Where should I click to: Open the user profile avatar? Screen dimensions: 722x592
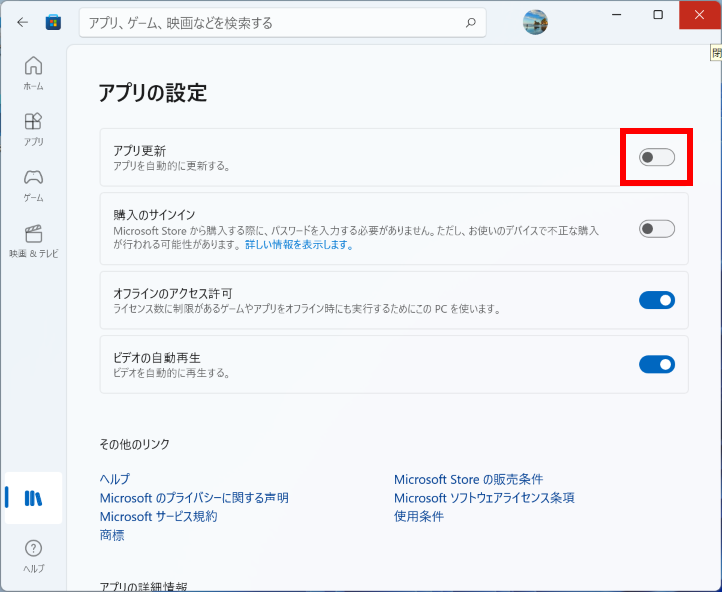click(x=535, y=22)
